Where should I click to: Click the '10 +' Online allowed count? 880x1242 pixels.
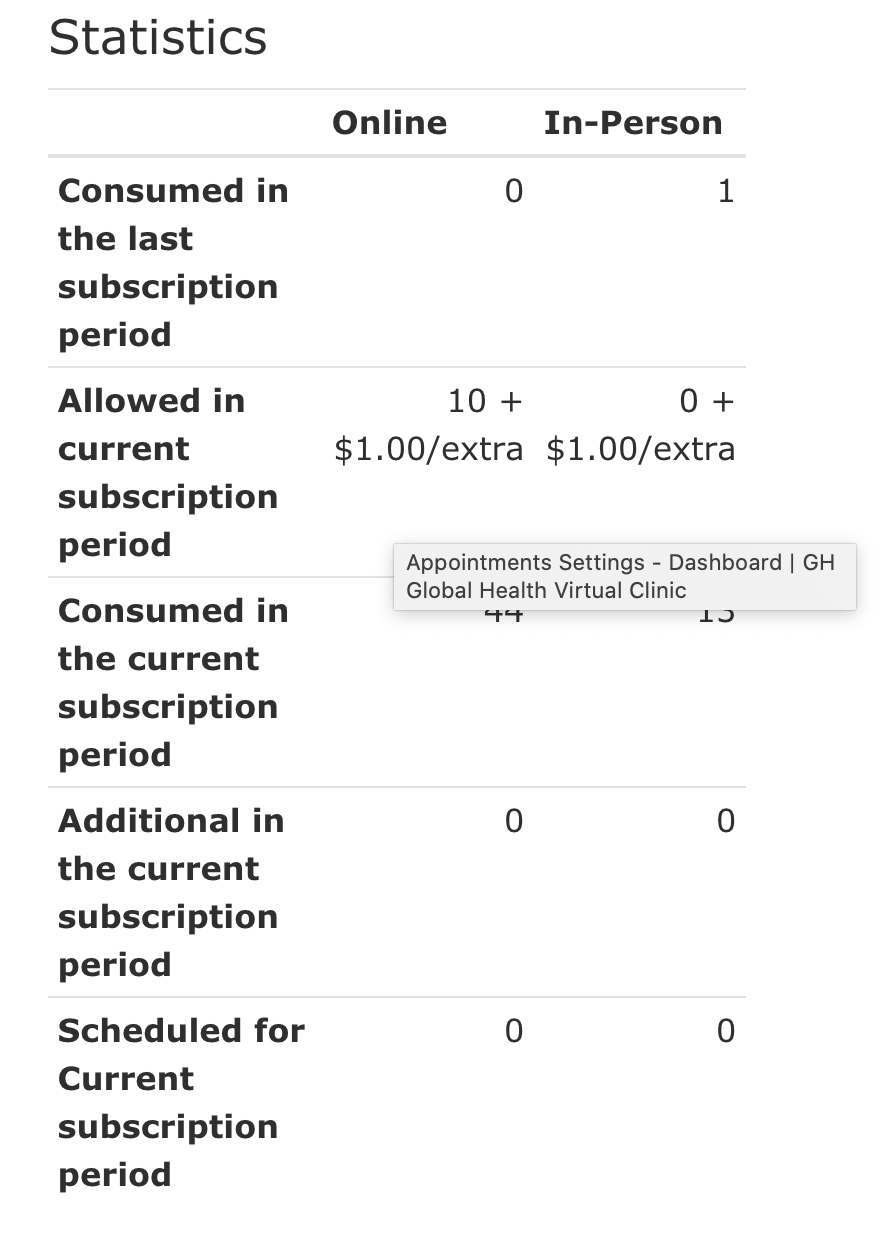click(485, 401)
